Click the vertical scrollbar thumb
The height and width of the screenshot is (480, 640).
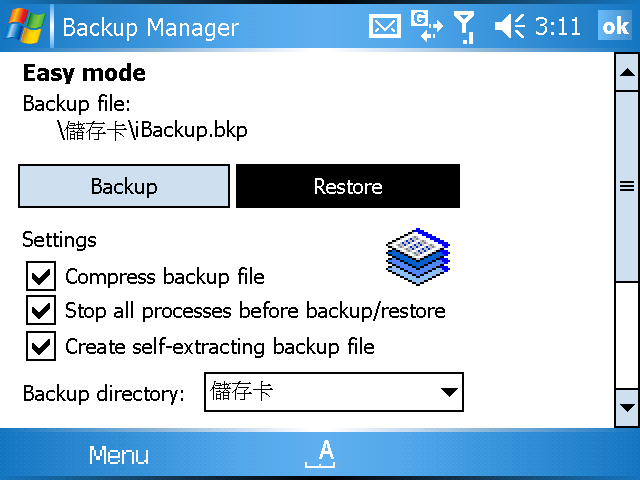tap(627, 186)
